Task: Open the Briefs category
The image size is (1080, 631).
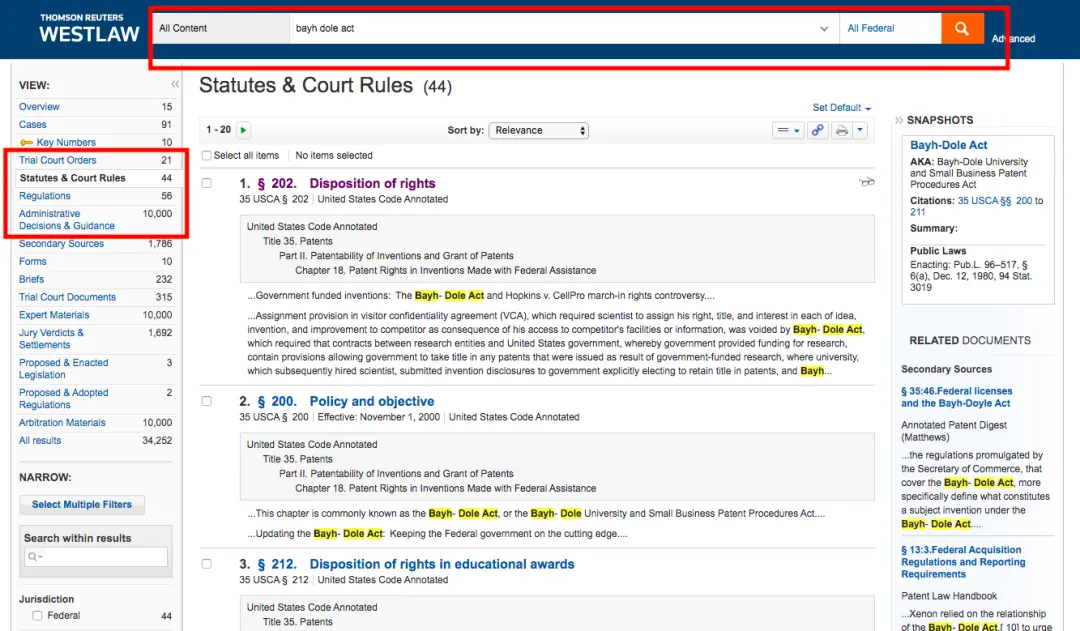Action: pos(31,280)
